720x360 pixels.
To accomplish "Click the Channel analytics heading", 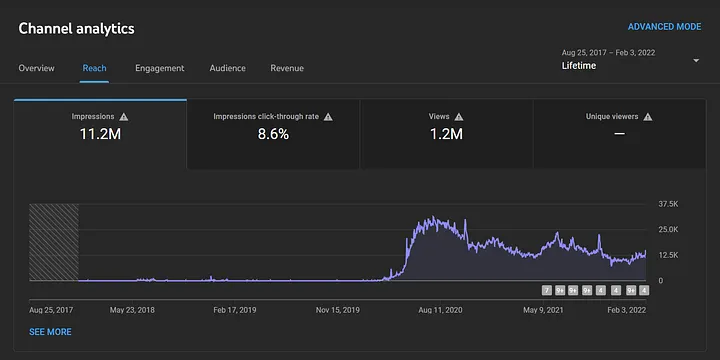I will coord(76,28).
